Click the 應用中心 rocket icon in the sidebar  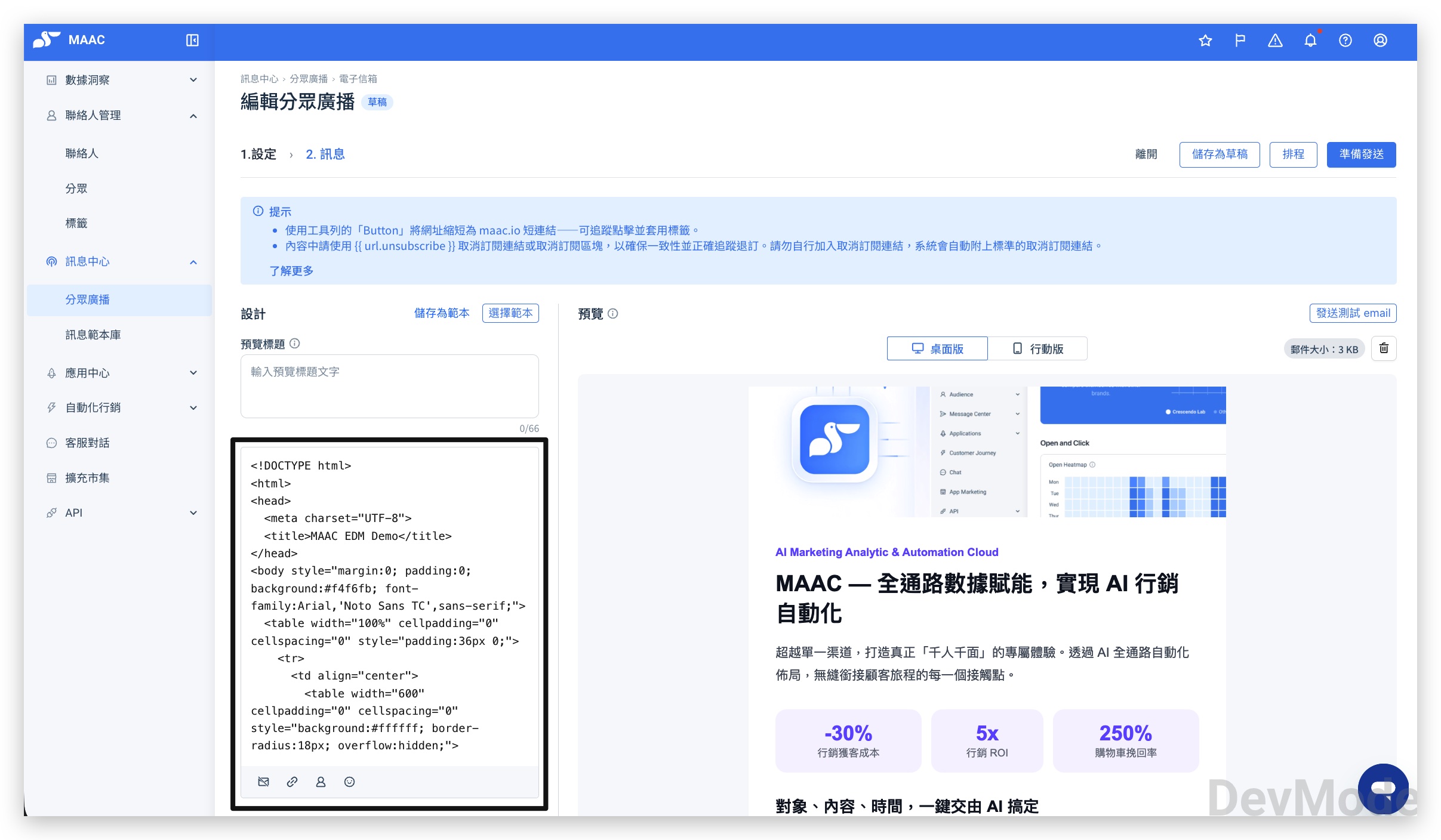(x=51, y=373)
